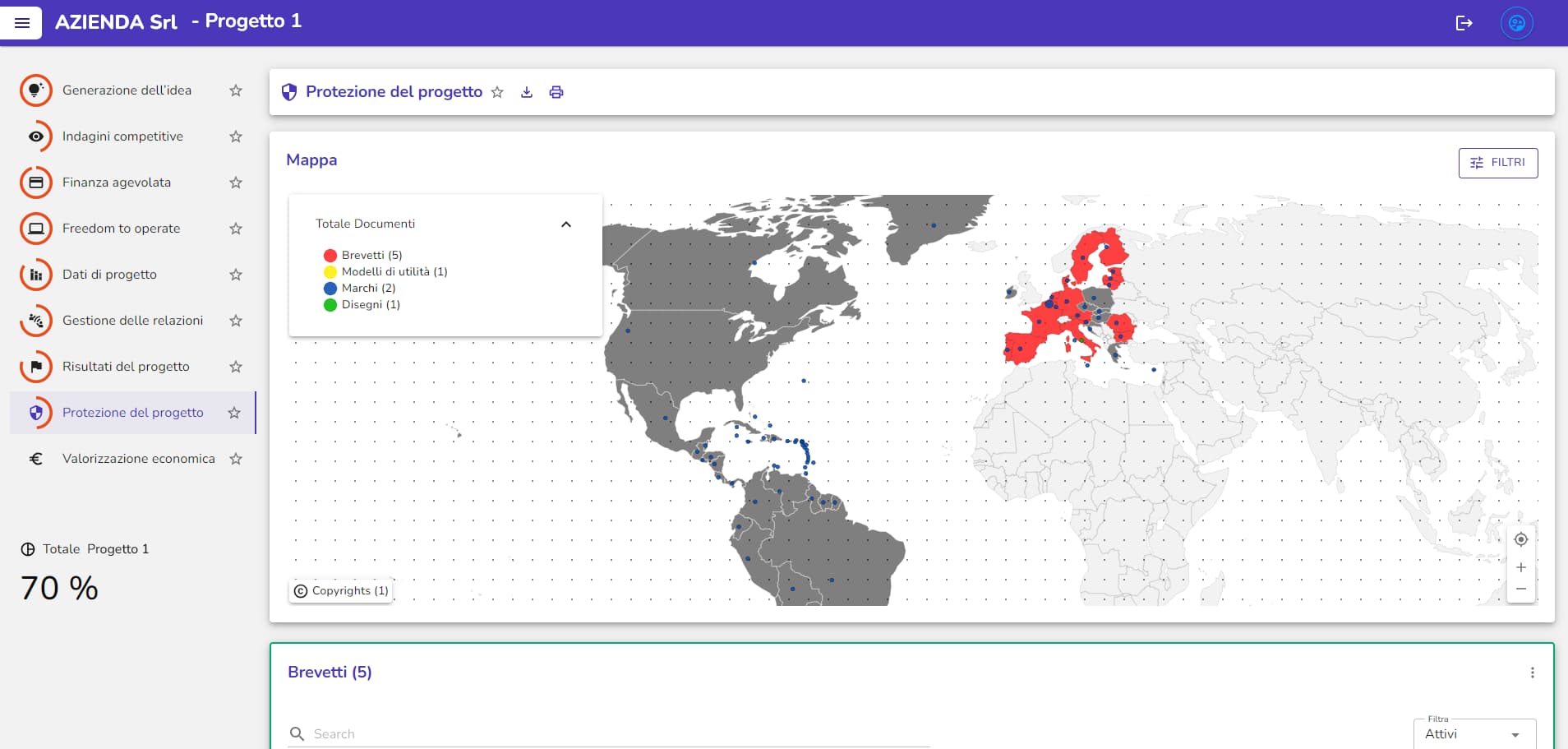Star the Risultati del progetto menu item
Screen dimensions: 1568x749
(236, 367)
